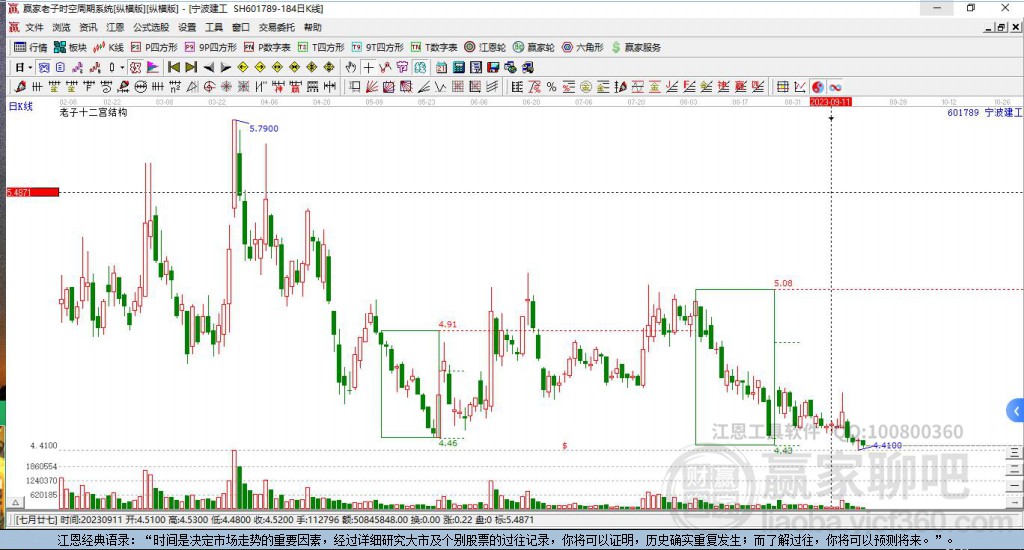Expand the blue side panel arrow

(x=1016, y=411)
